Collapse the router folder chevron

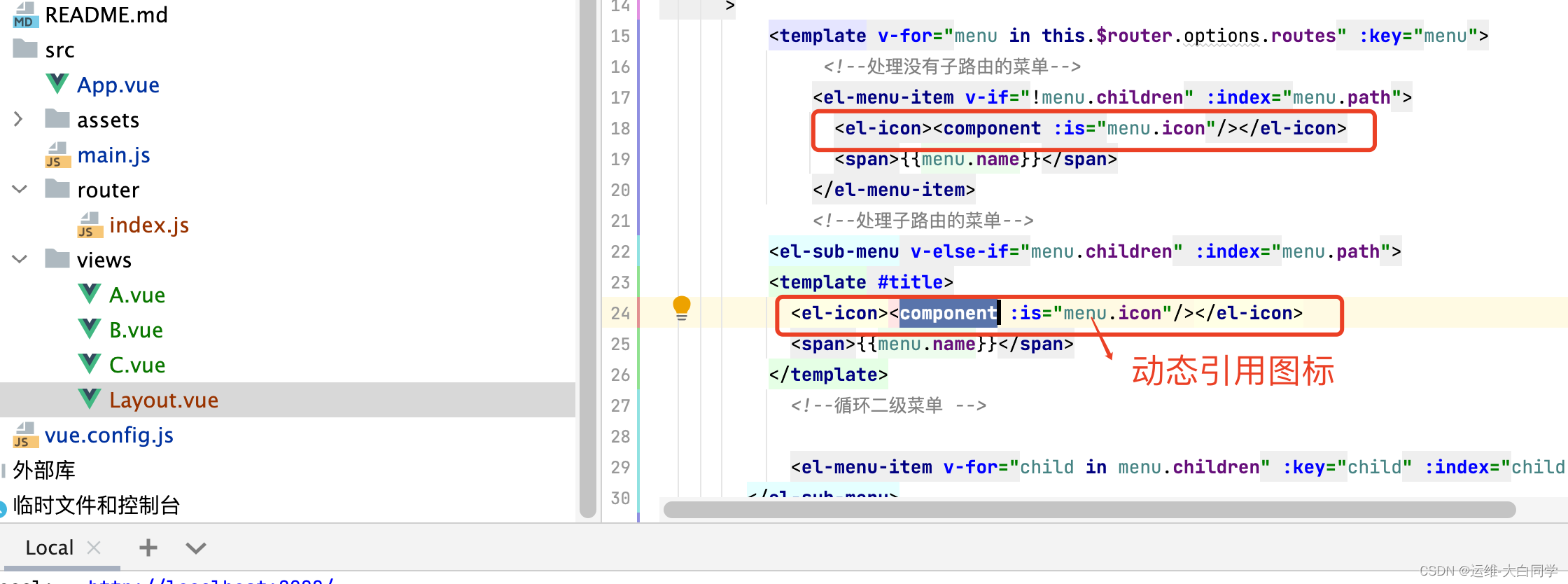coord(20,190)
